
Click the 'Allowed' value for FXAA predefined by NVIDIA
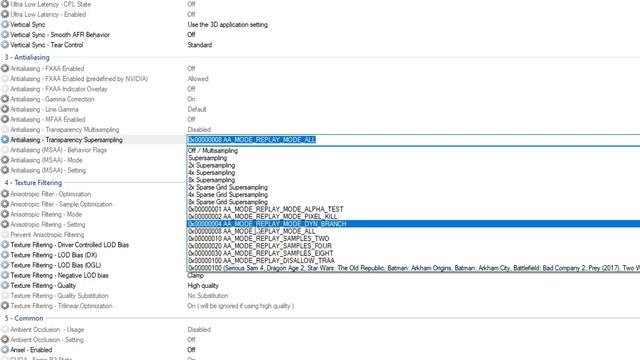[x=198, y=79]
